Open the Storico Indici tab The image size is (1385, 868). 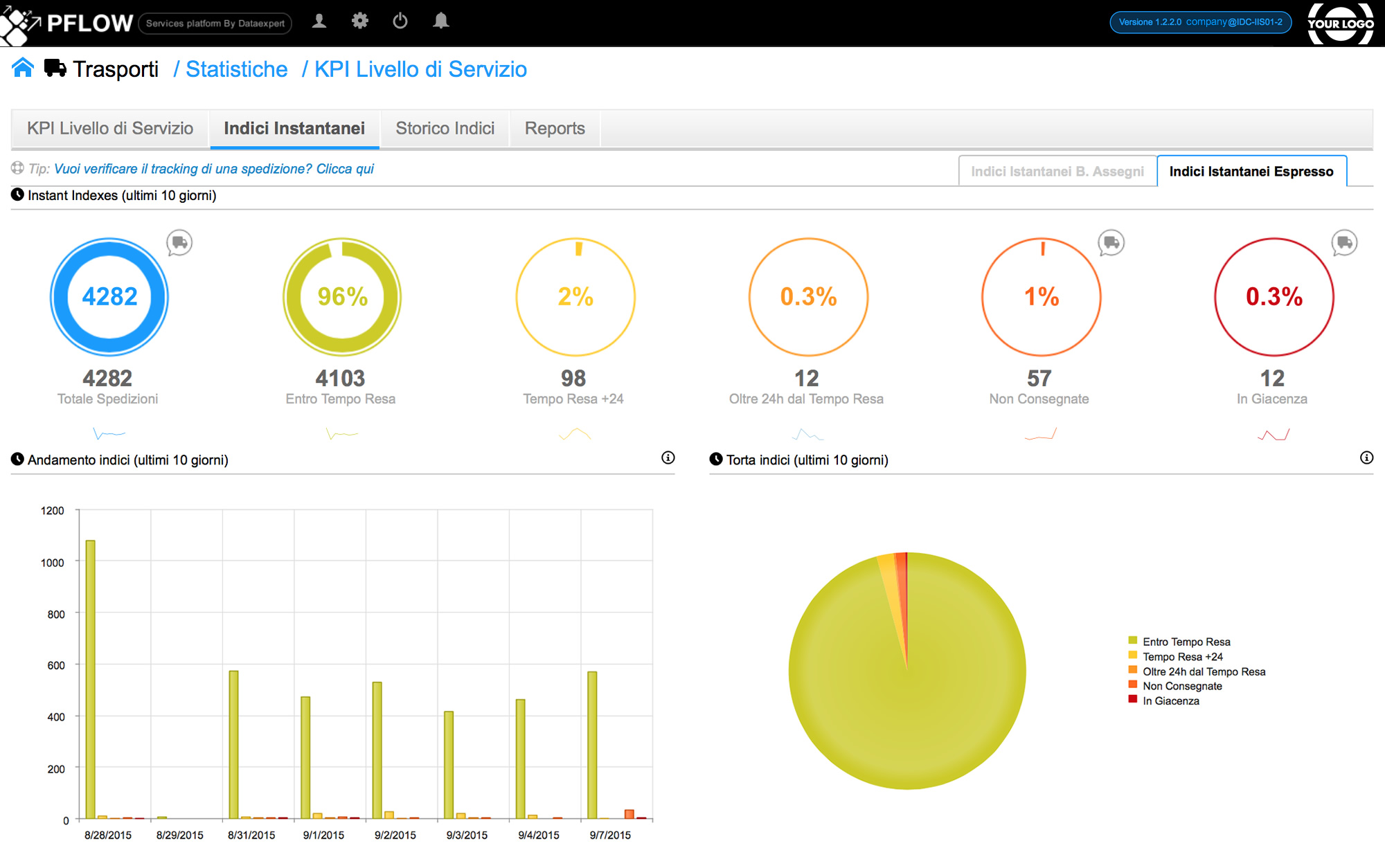(445, 129)
